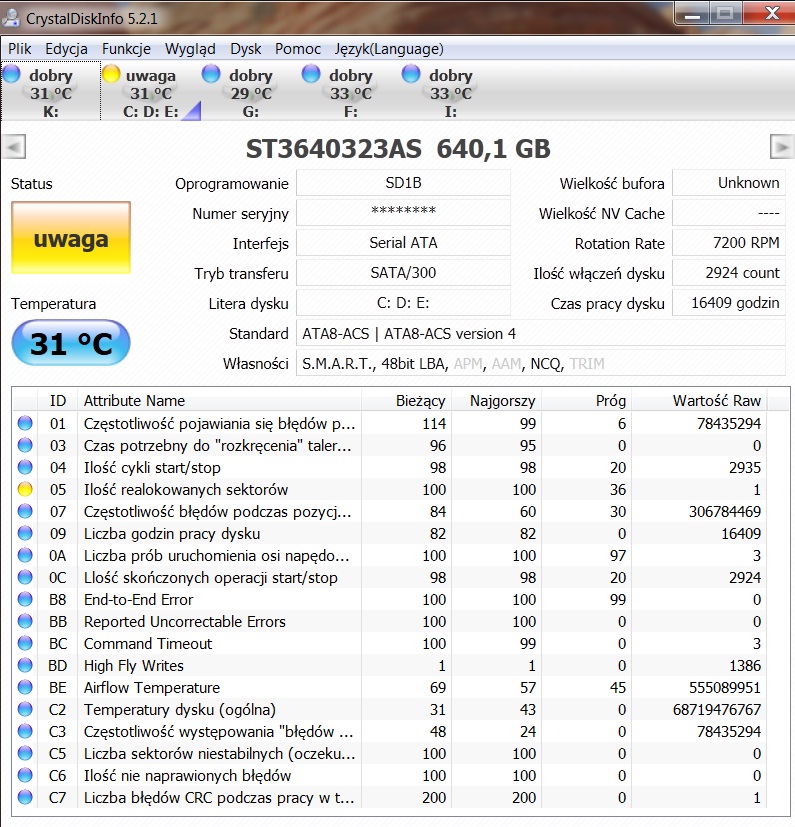The height and width of the screenshot is (827, 795).
Task: Click the CrystalDiskInfo title bar icon
Action: 11,17
